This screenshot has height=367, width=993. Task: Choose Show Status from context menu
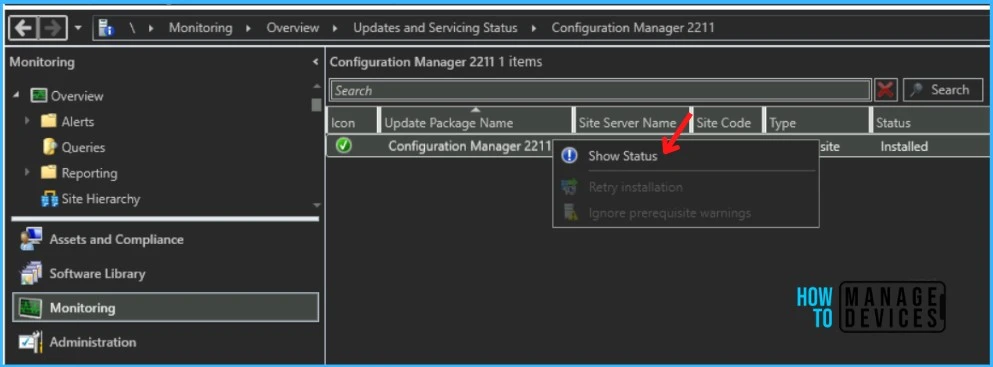coord(685,156)
